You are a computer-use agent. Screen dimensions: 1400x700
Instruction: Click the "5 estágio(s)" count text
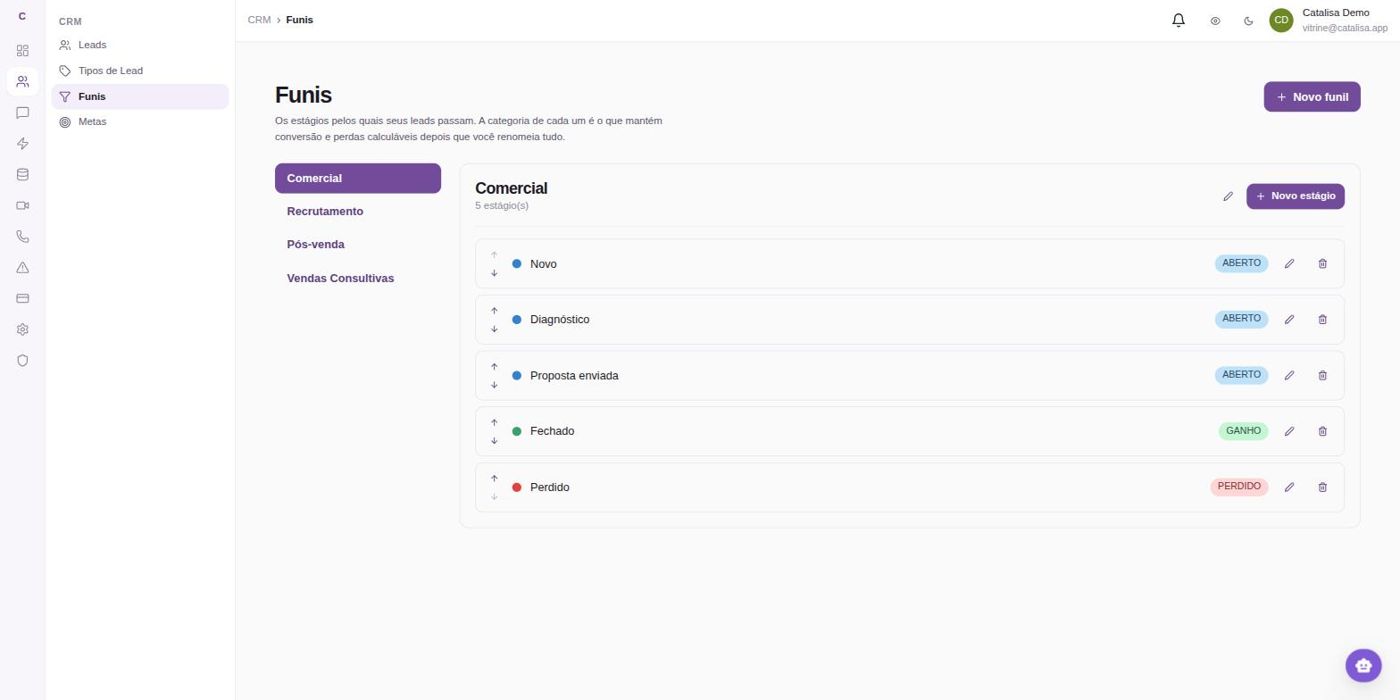[502, 206]
